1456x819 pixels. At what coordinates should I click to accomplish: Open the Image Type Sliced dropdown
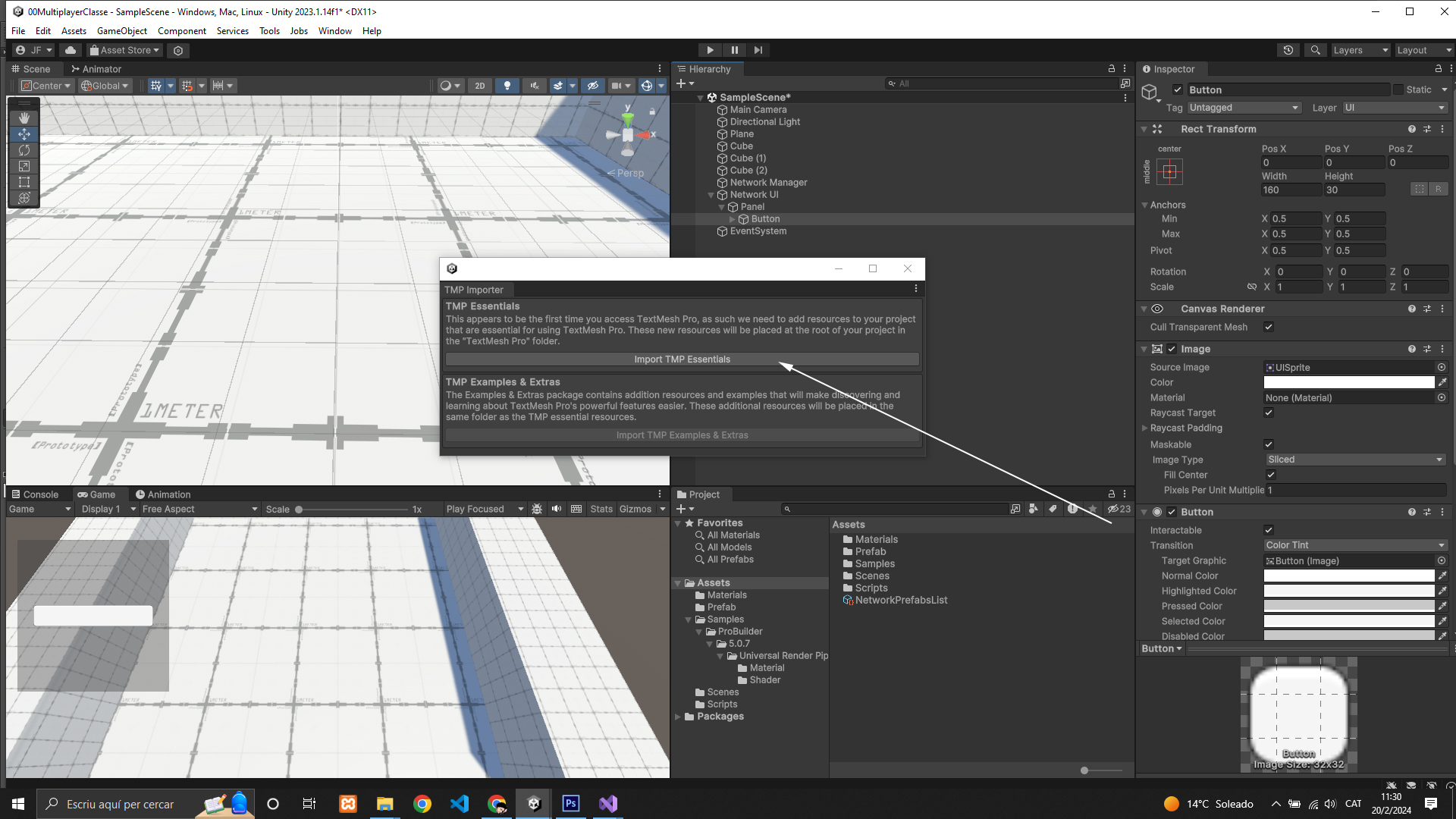pos(1354,460)
